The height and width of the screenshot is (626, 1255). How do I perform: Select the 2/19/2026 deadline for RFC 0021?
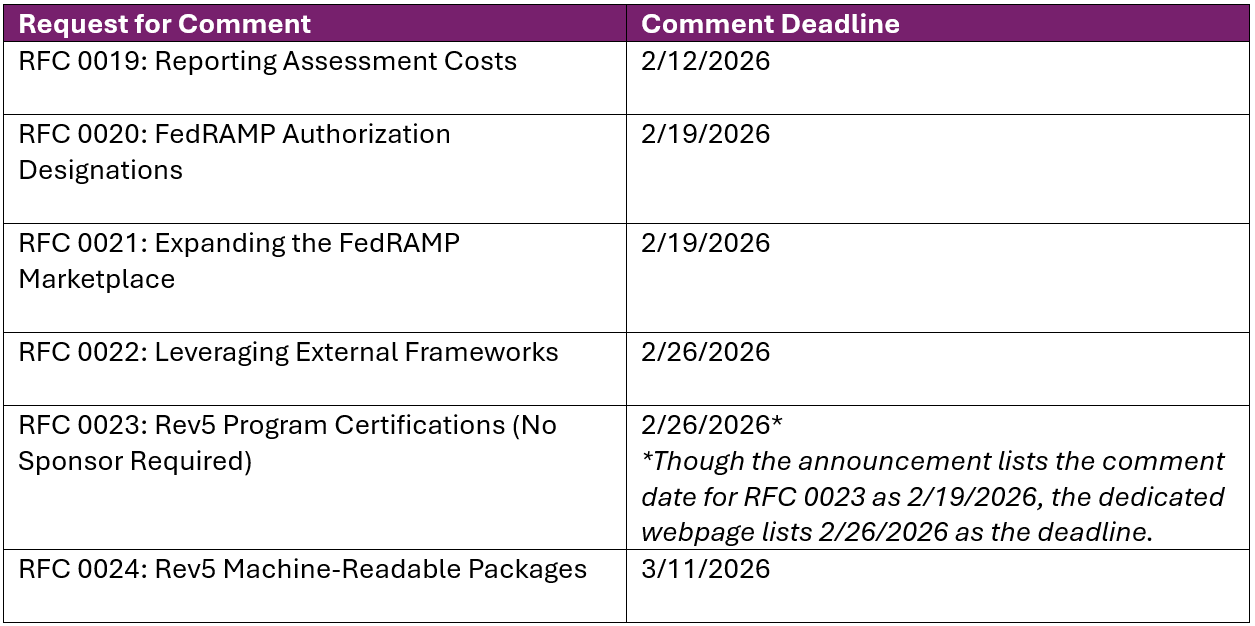(x=705, y=243)
